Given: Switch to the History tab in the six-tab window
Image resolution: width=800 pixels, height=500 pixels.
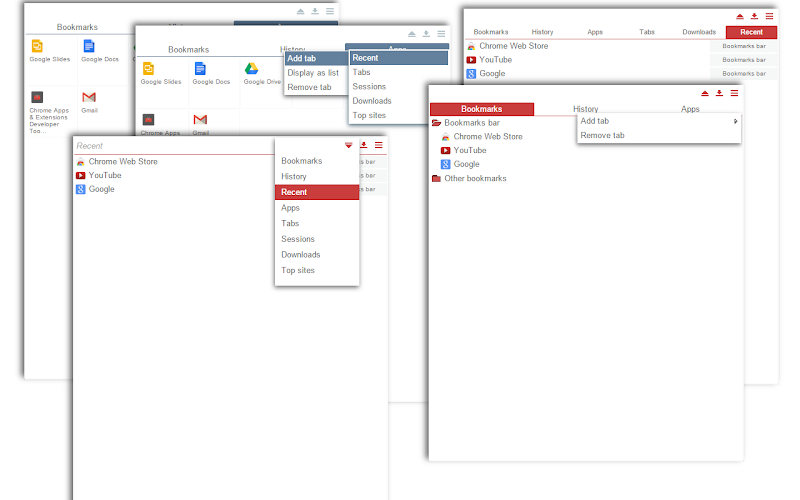Looking at the screenshot, I should 542,32.
